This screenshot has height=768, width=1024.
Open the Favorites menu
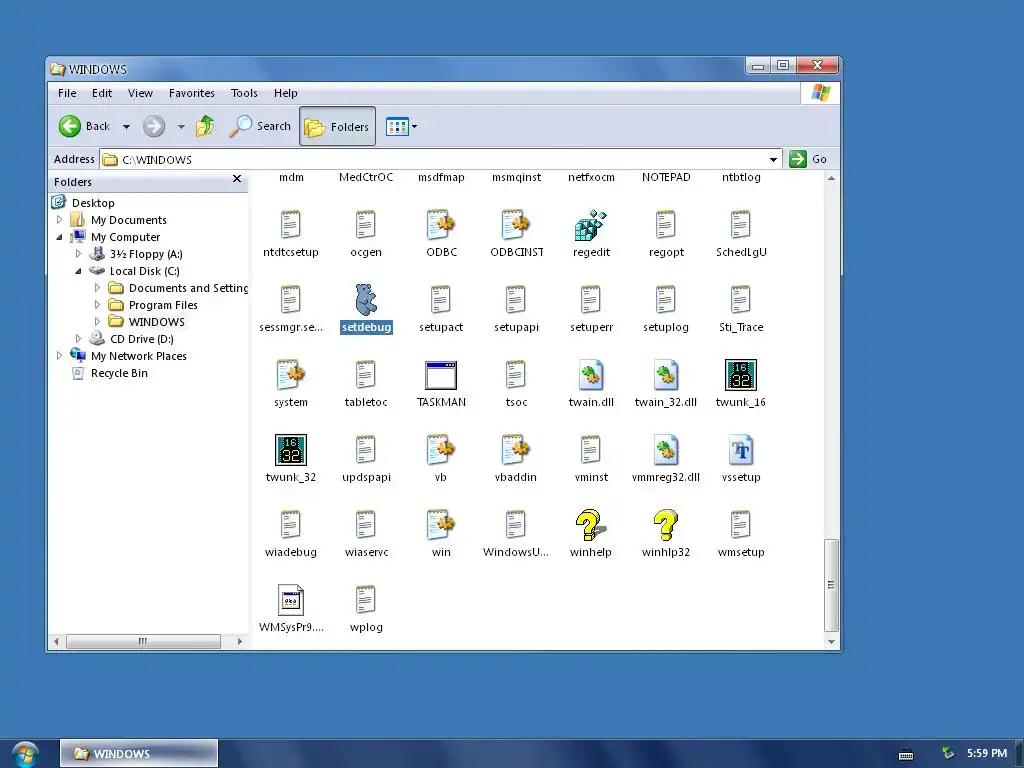[x=191, y=93]
